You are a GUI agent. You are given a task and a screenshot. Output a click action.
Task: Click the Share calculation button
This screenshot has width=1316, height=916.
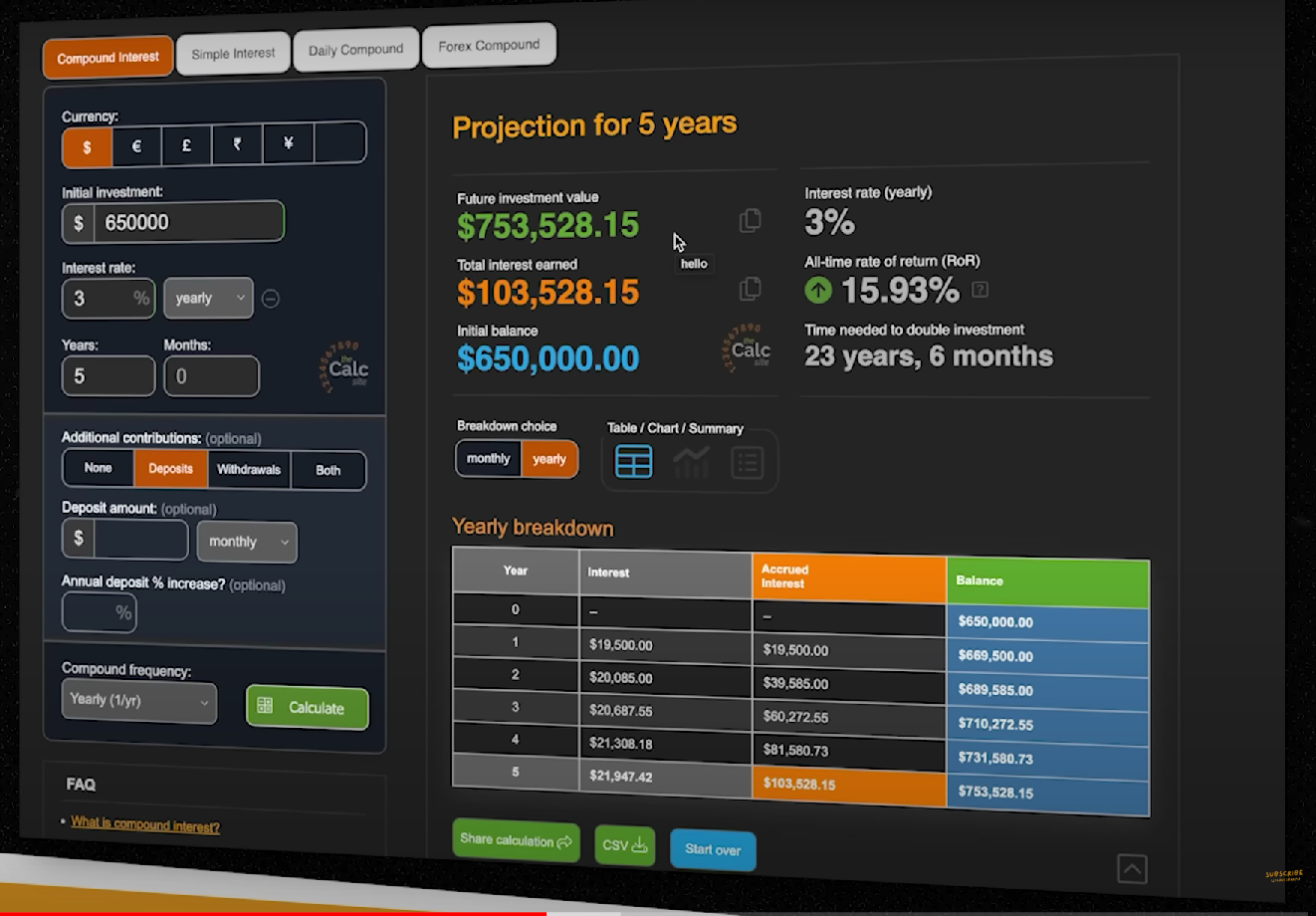(516, 840)
